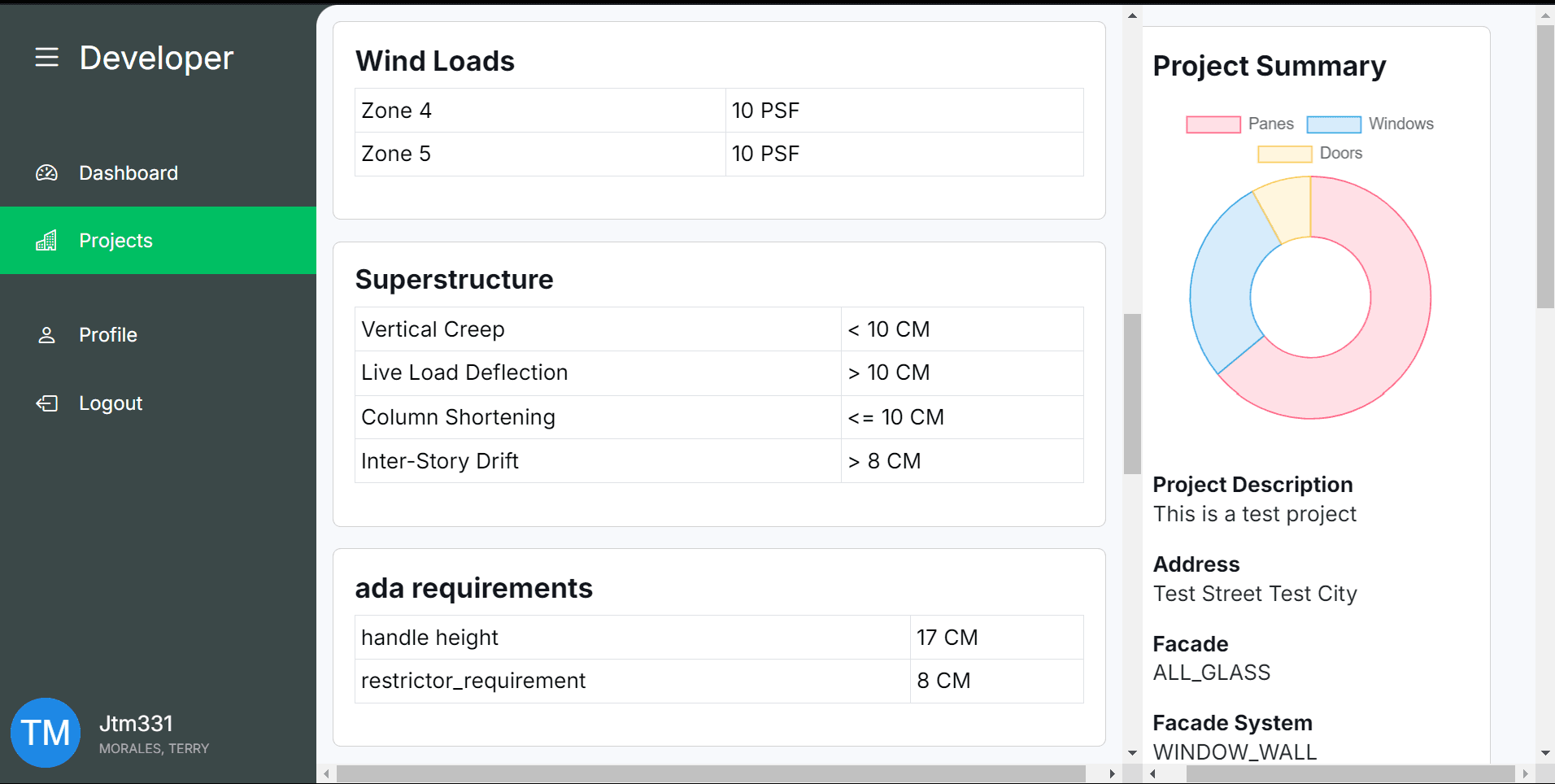Click the Profile person icon
Screen dimensions: 1555x784
(47, 335)
